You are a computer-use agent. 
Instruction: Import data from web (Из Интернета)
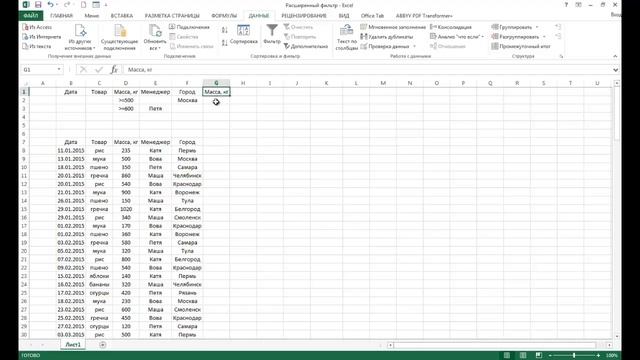click(x=42, y=37)
